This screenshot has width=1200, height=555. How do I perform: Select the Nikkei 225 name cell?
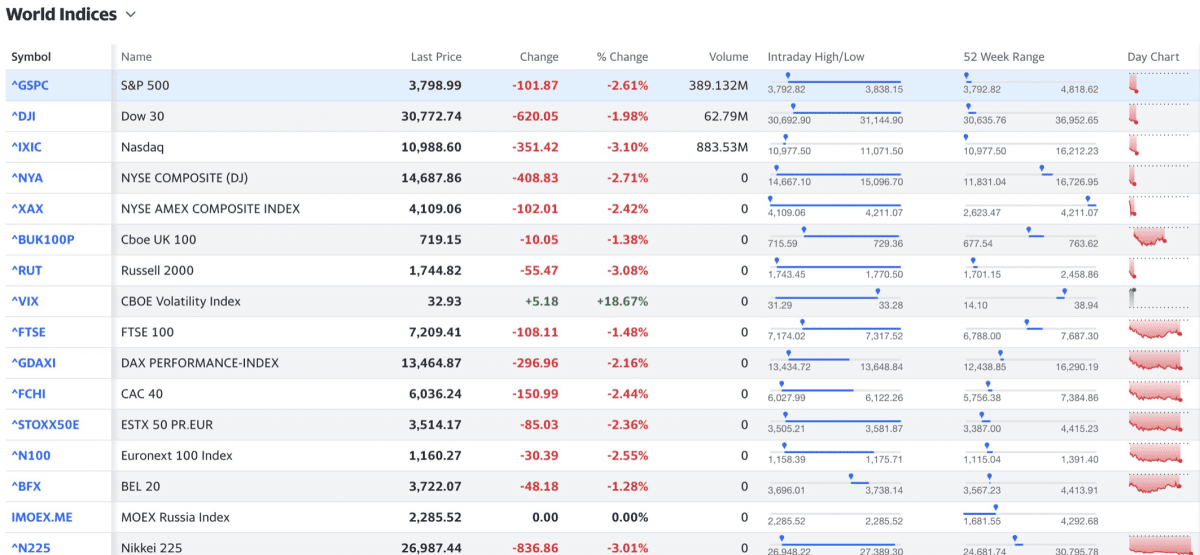pos(152,548)
